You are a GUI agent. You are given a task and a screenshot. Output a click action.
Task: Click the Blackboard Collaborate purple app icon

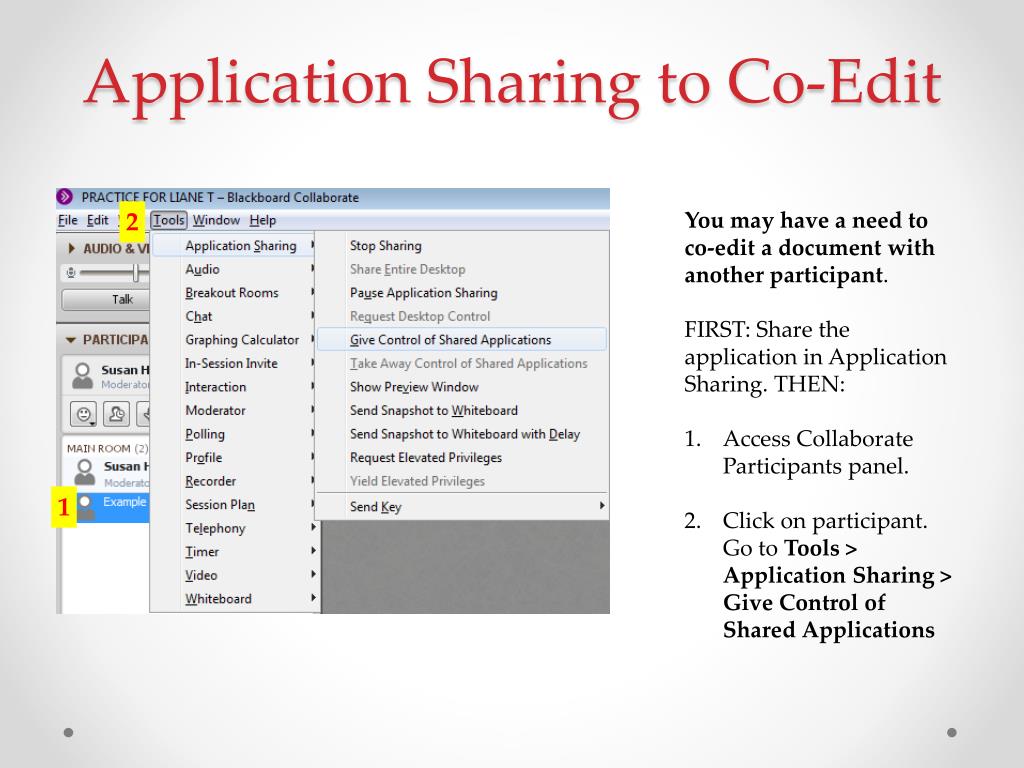65,197
